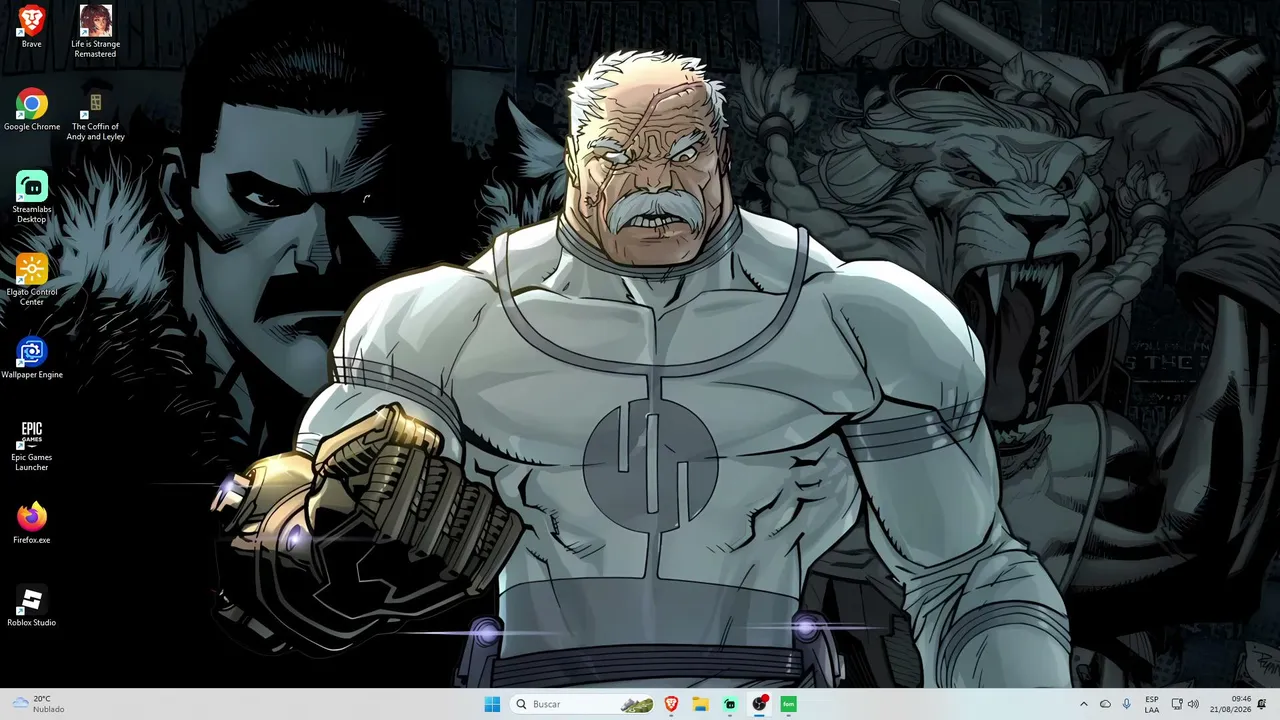This screenshot has height=720, width=1280.
Task: Select the Life is Strange Remastered shortcut
Action: [x=95, y=31]
